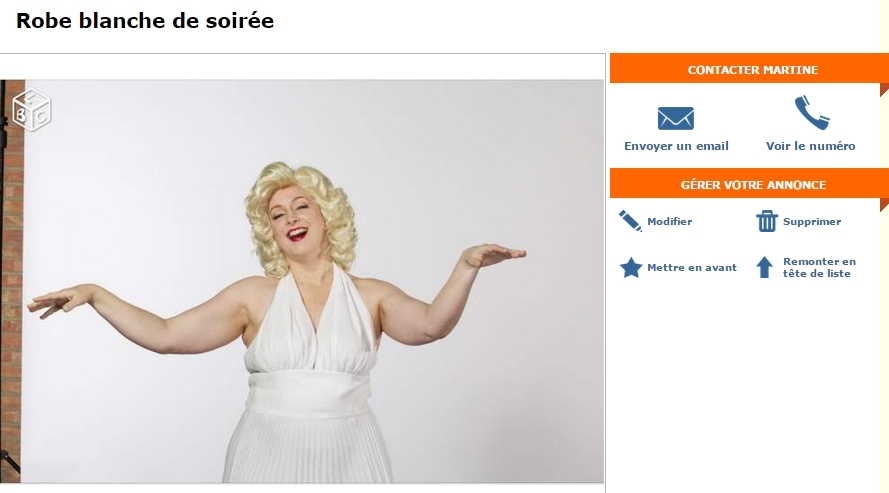Viewport: 889px width, 493px height.
Task: Click the Robe blanche de soirée title
Action: pyautogui.click(x=145, y=21)
